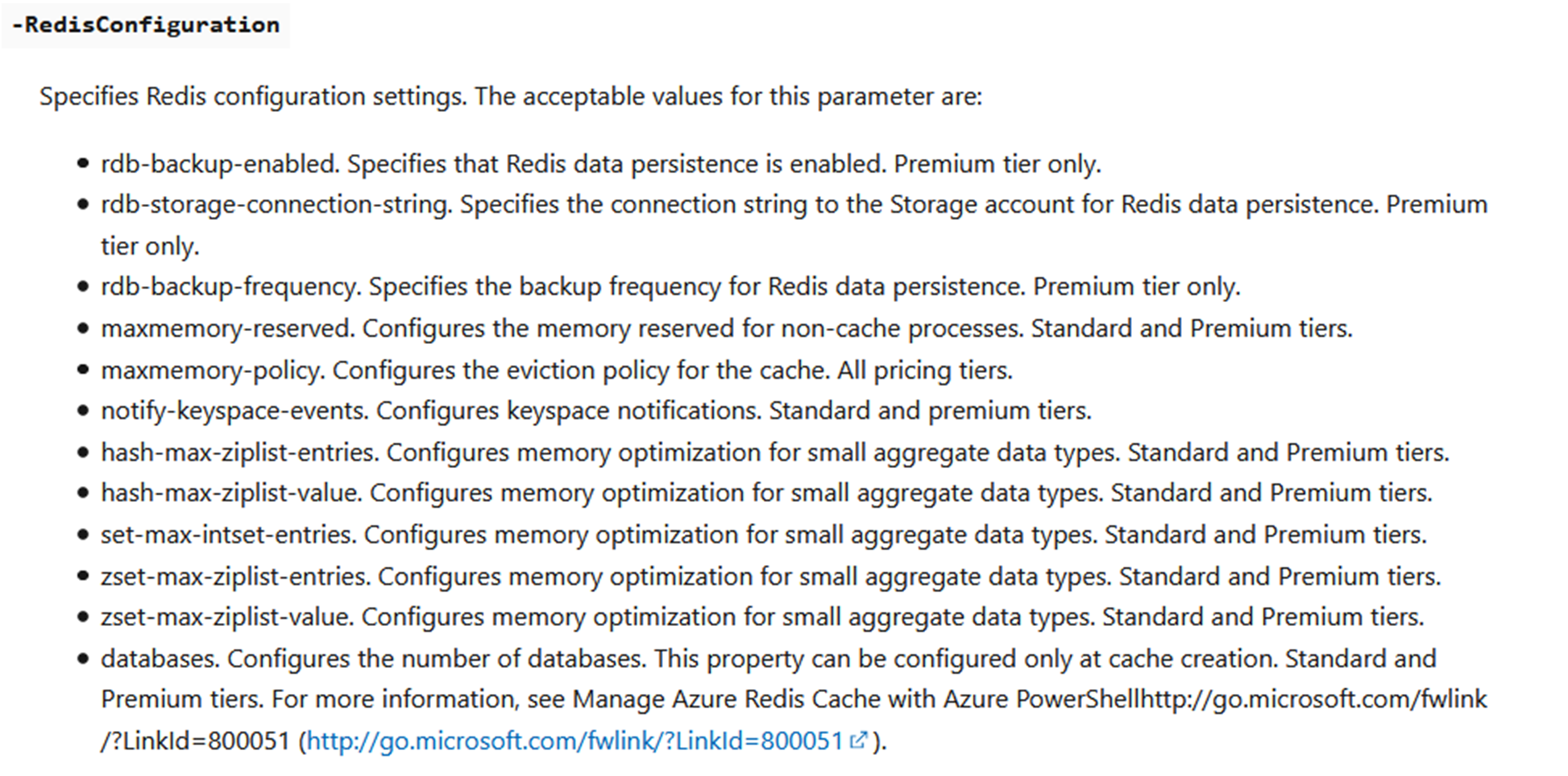Click the bullet point before rdb-backup-enabled
This screenshot has width=1568, height=776.
[x=83, y=164]
